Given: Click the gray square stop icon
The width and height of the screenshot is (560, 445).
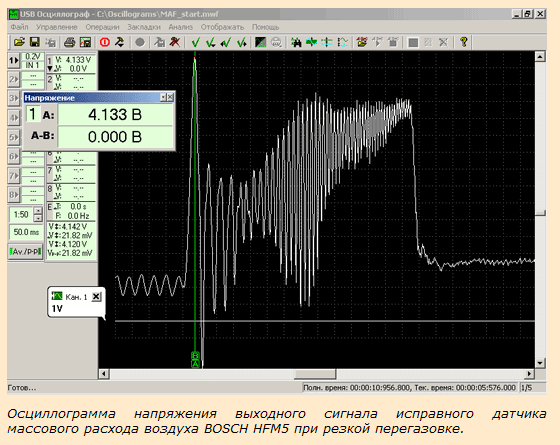Looking at the screenshot, I should (413, 42).
